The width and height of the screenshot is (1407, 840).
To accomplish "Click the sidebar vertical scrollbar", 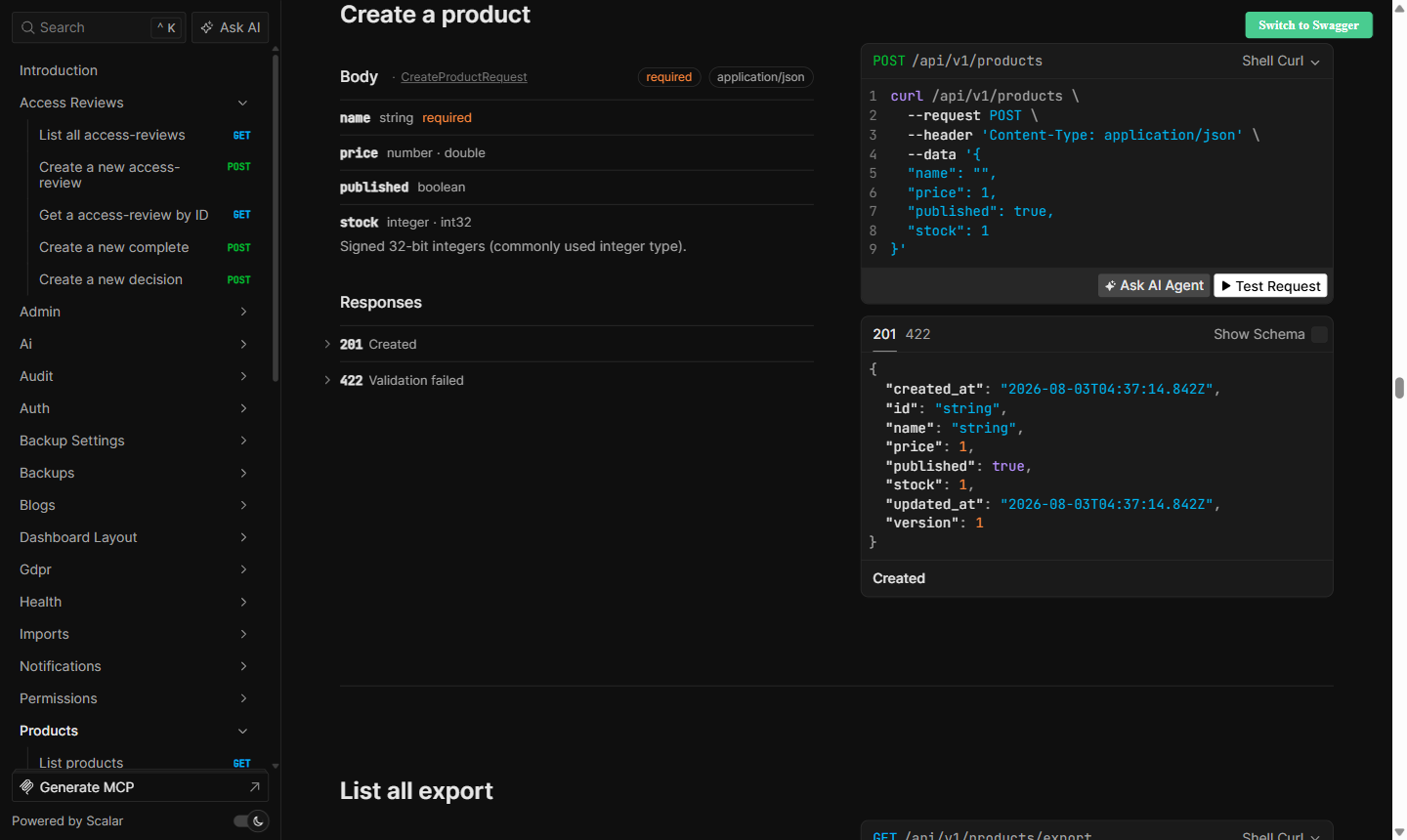I will (276, 218).
